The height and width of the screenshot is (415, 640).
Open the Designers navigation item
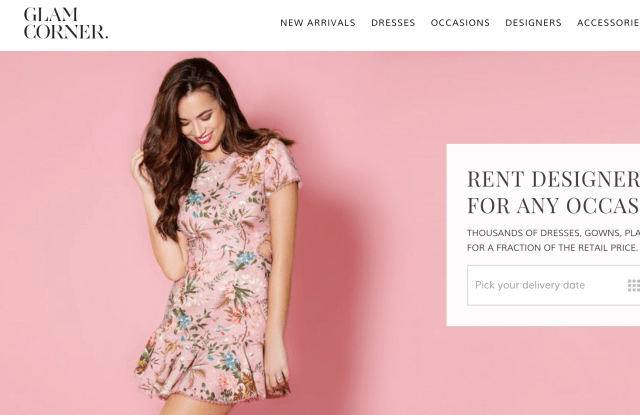(533, 23)
